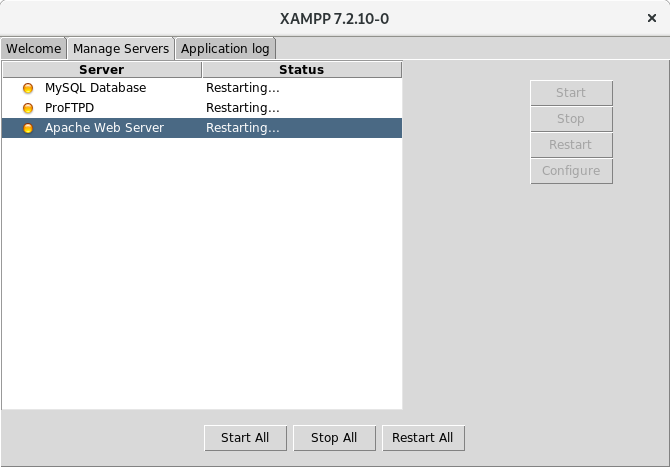Switch to the Welcome tab
This screenshot has width=670, height=467.
click(33, 49)
